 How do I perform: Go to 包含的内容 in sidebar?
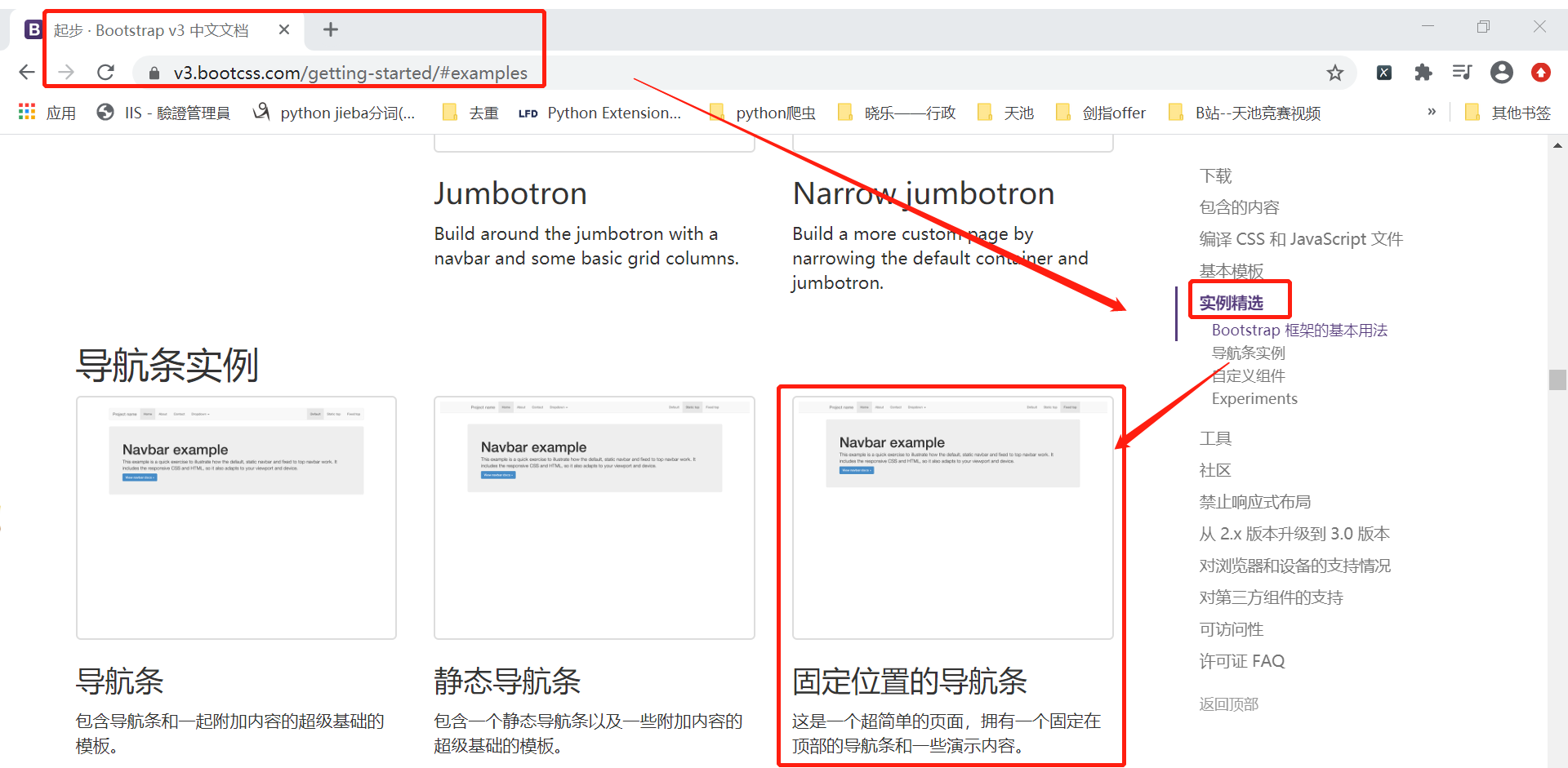[x=1239, y=207]
